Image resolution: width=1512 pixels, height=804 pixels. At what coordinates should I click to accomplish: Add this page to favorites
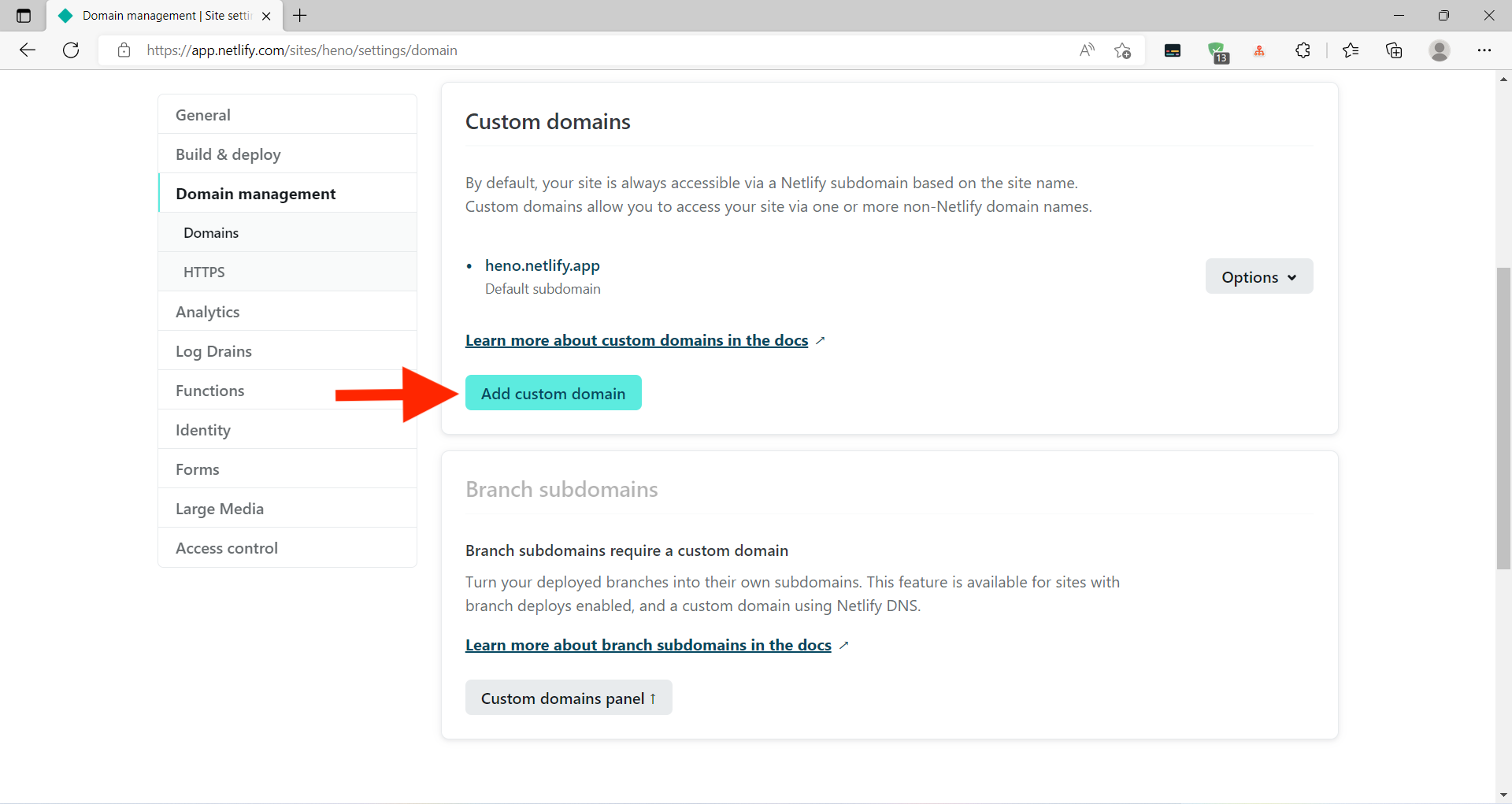[1123, 50]
